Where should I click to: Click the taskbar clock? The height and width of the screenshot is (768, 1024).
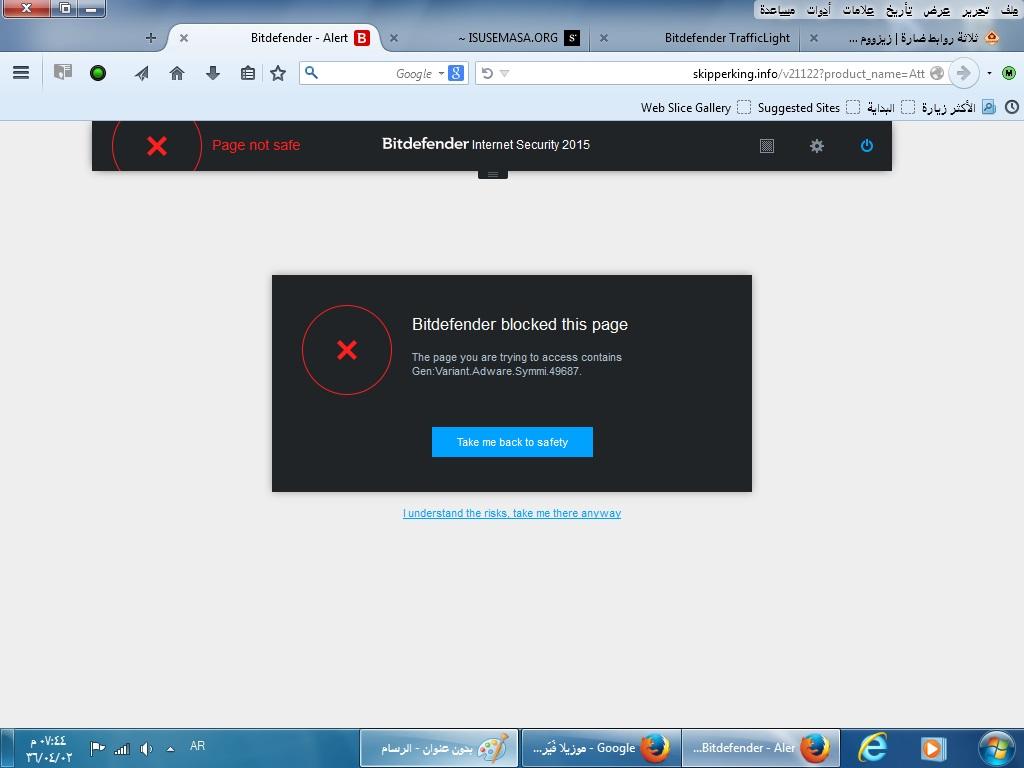click(50, 749)
